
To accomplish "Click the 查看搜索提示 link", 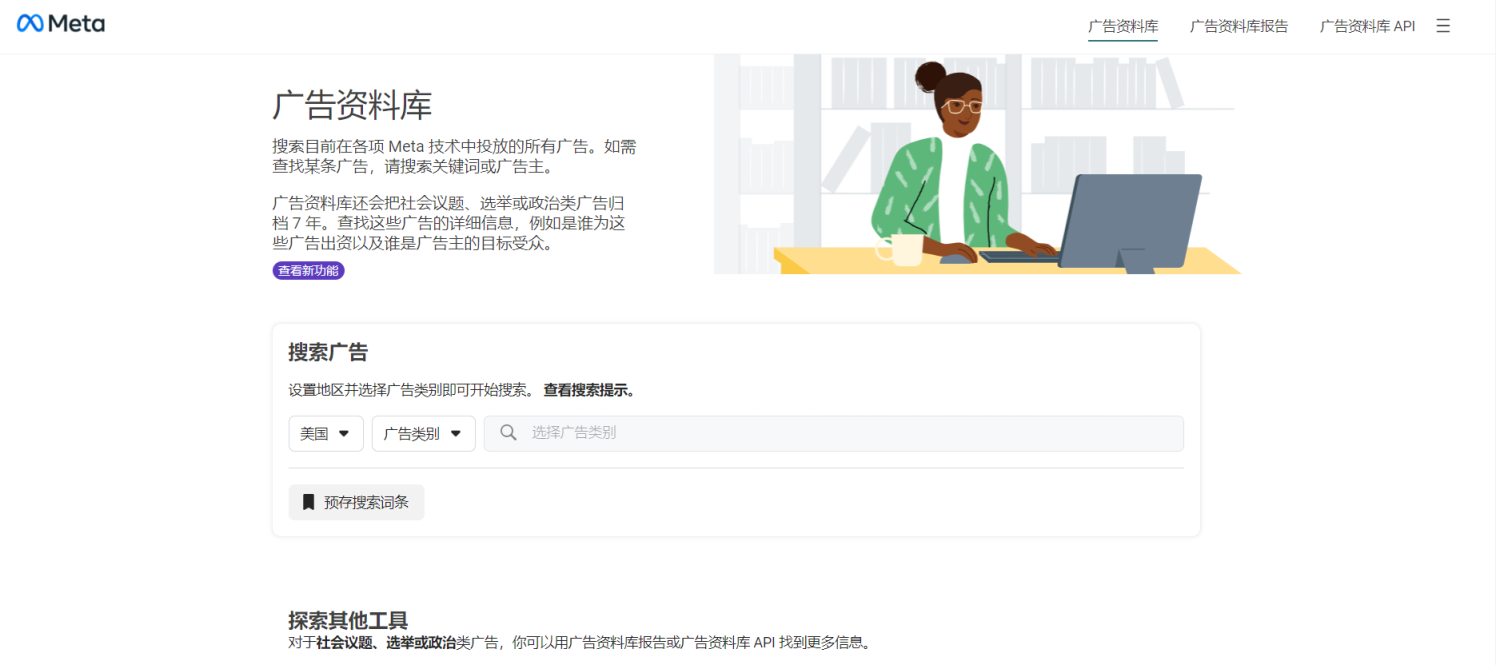I will pyautogui.click(x=585, y=389).
